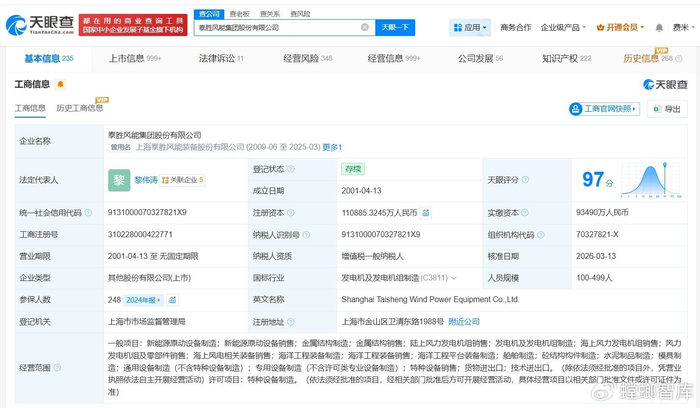
Task: Select the 查老板 search type tab
Action: 239,14
